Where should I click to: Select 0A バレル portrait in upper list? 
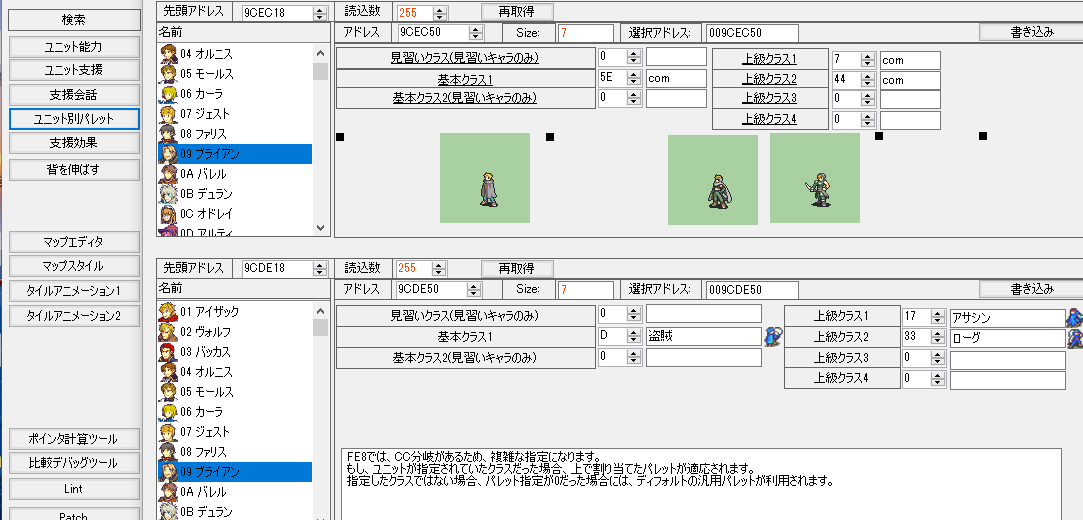tap(168, 173)
